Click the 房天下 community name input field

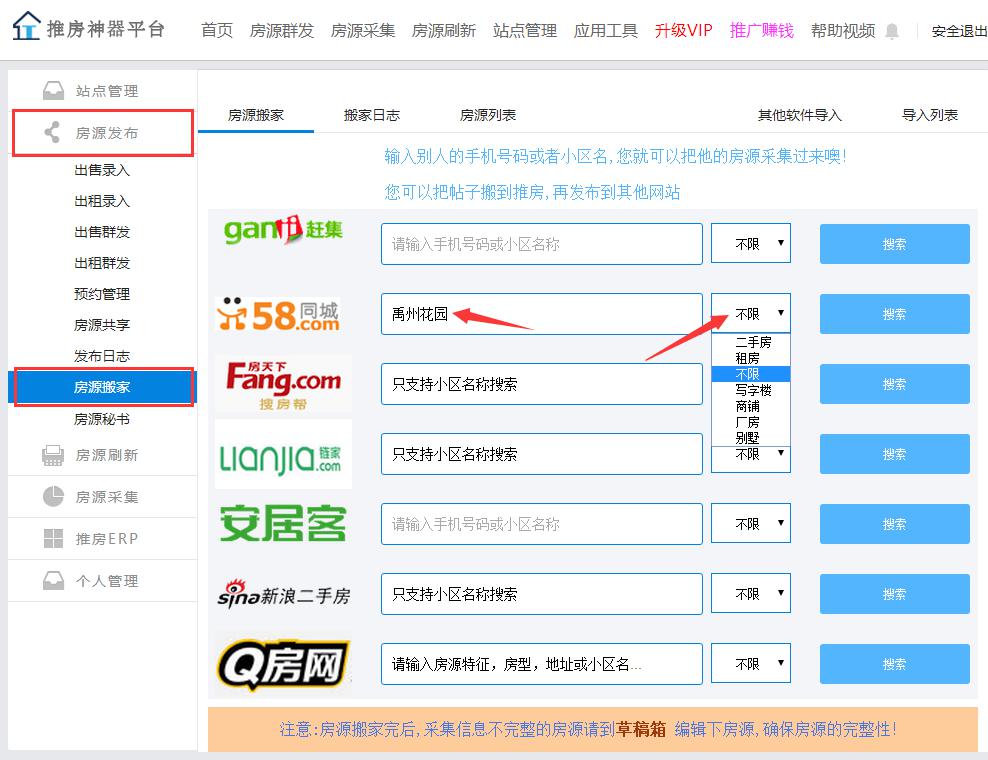pyautogui.click(x=541, y=384)
